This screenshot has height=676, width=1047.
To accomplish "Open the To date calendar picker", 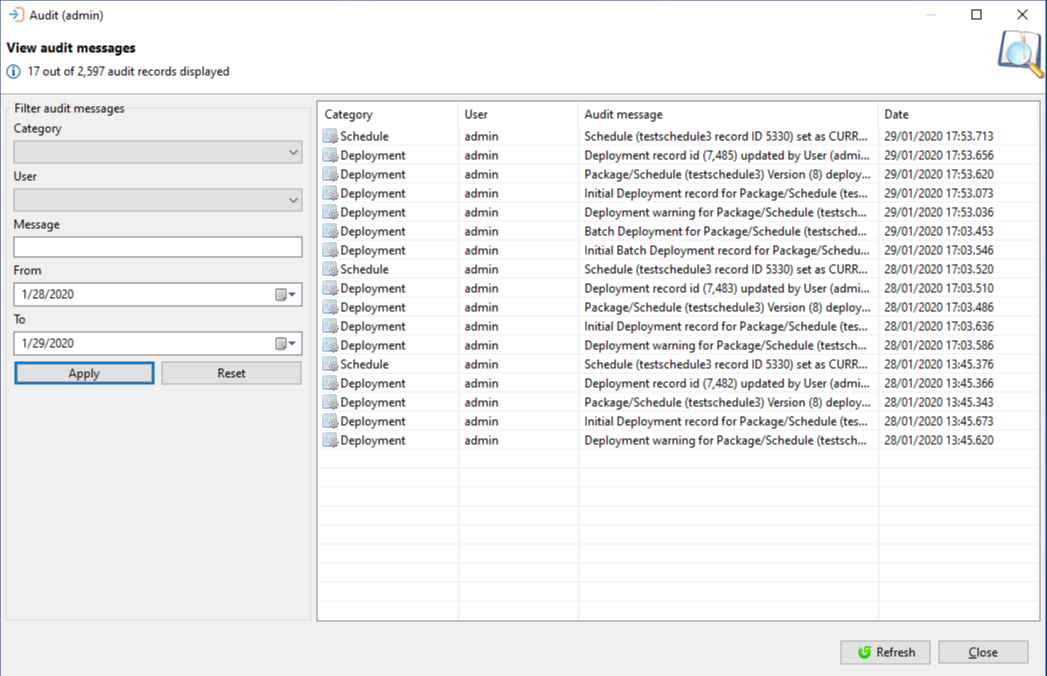I will 286,343.
